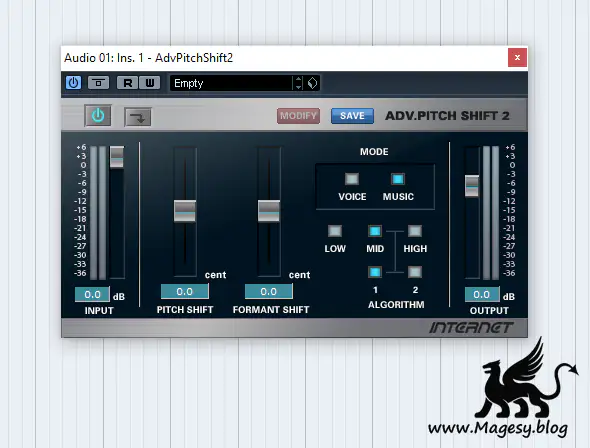Viewport: 590px width, 448px height.
Task: Open the Empty preset name field
Action: pyautogui.click(x=231, y=83)
